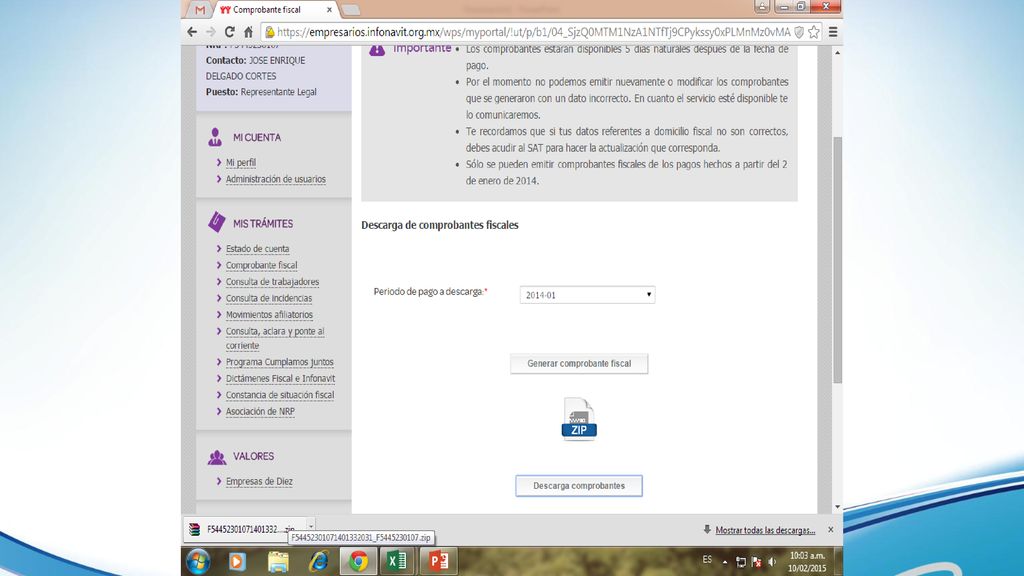
Task: Click the shield icon in the address bar
Action: 799,32
